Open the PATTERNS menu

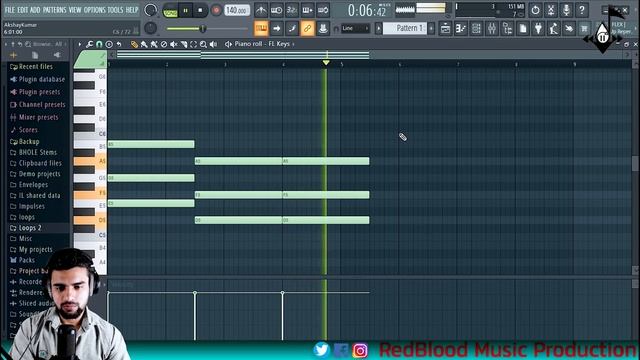click(x=54, y=10)
